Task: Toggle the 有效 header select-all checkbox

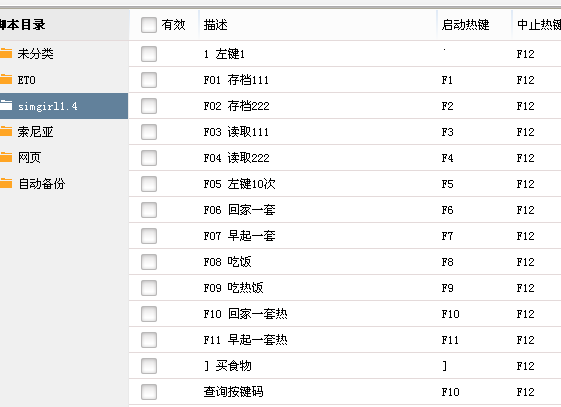Action: [x=149, y=25]
